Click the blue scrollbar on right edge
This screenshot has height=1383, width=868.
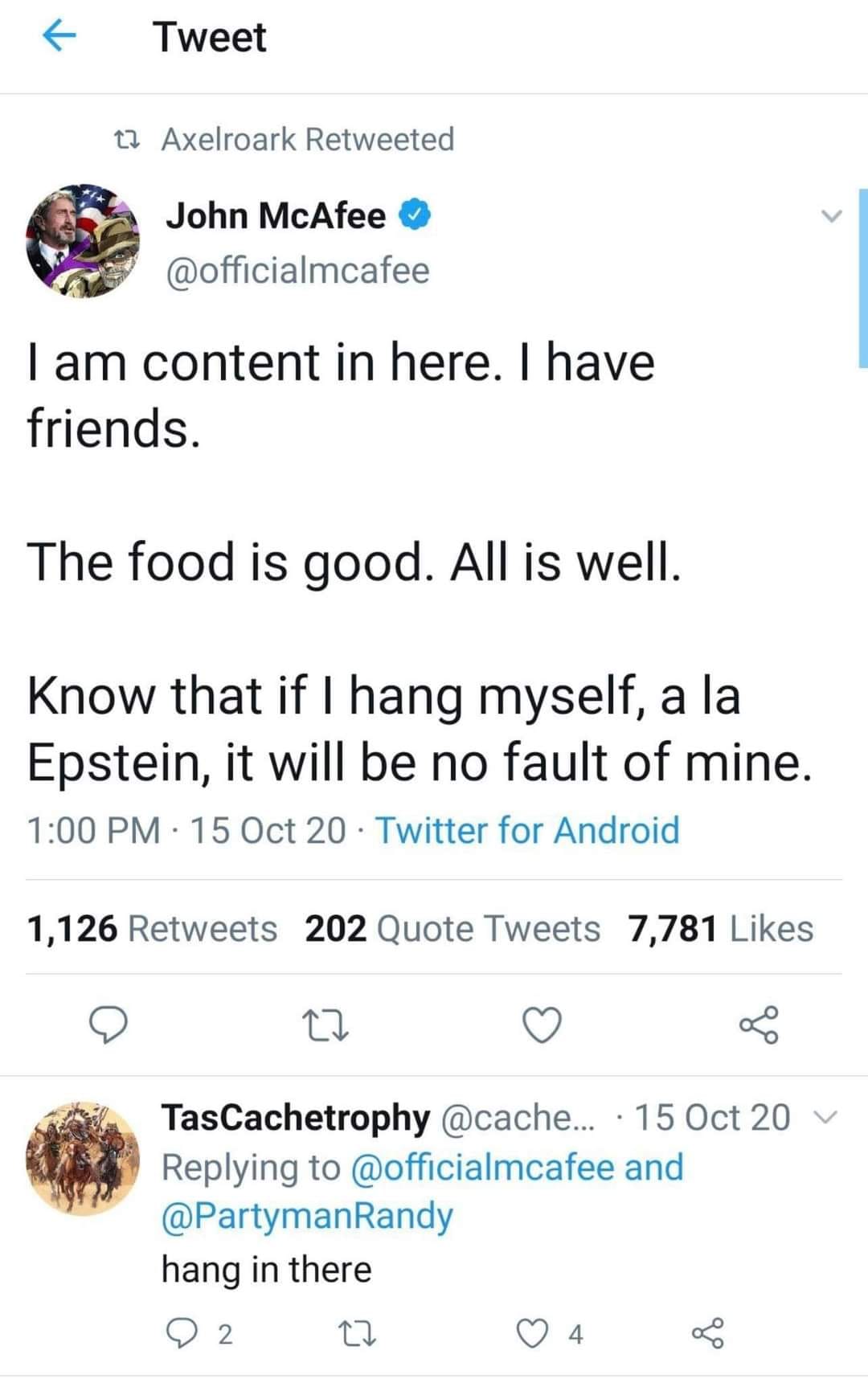pyautogui.click(x=863, y=277)
